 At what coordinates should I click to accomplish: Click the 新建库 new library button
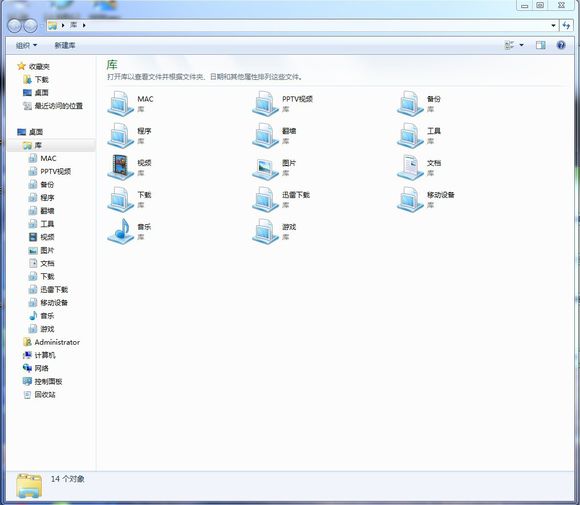click(65, 45)
